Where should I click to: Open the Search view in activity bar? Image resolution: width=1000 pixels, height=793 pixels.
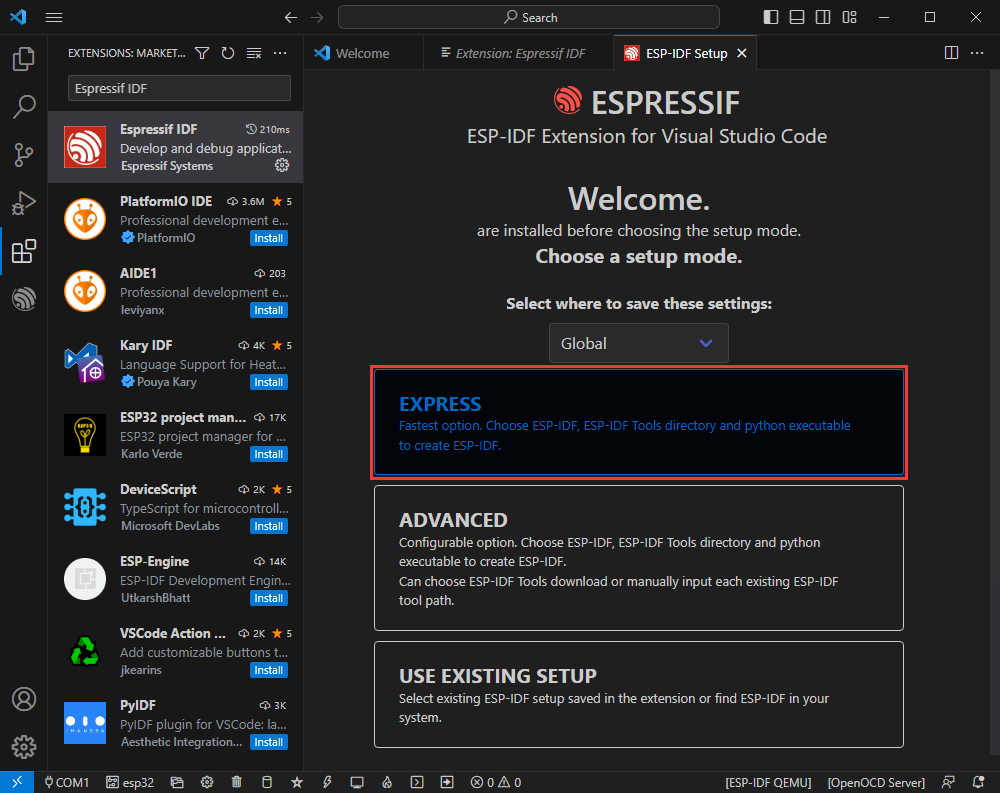[24, 107]
